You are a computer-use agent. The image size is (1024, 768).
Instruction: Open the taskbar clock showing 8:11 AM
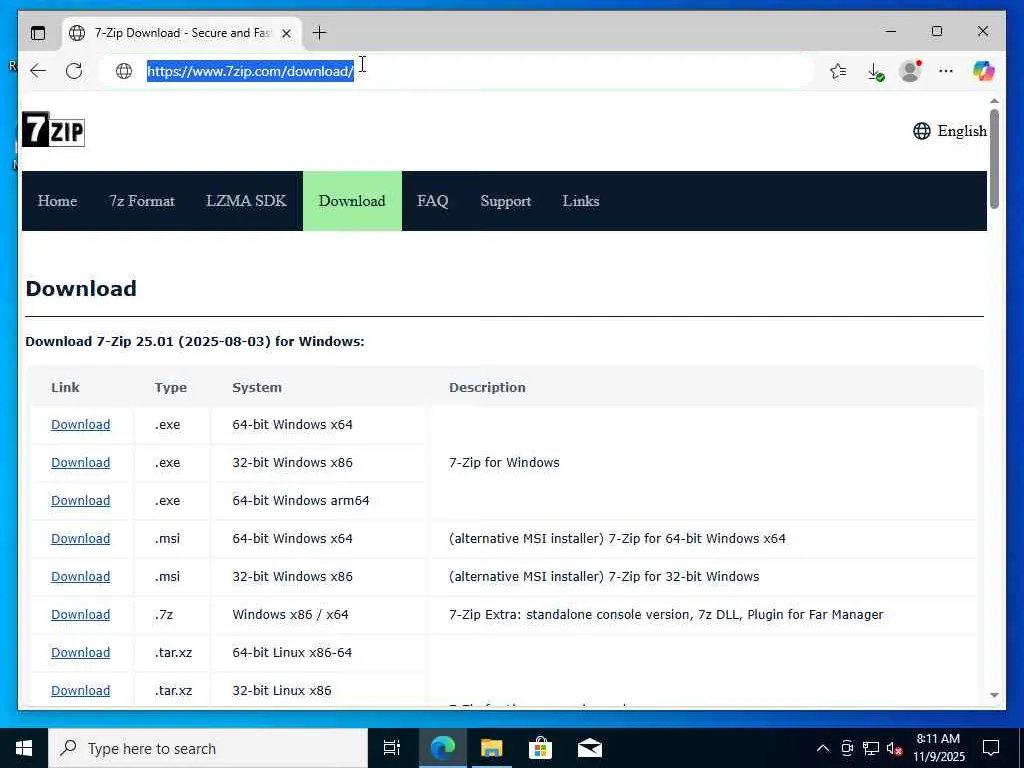pyautogui.click(x=938, y=748)
